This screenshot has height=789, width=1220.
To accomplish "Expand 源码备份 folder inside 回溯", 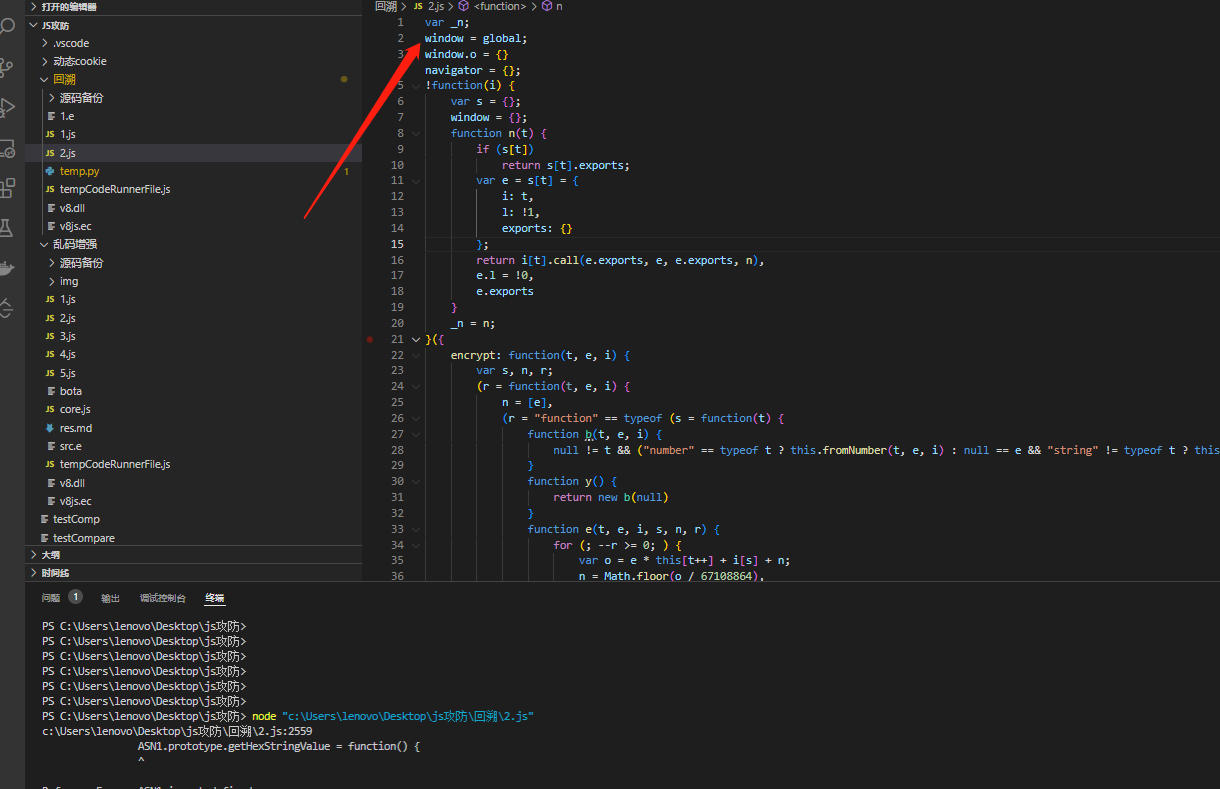I will coord(52,98).
